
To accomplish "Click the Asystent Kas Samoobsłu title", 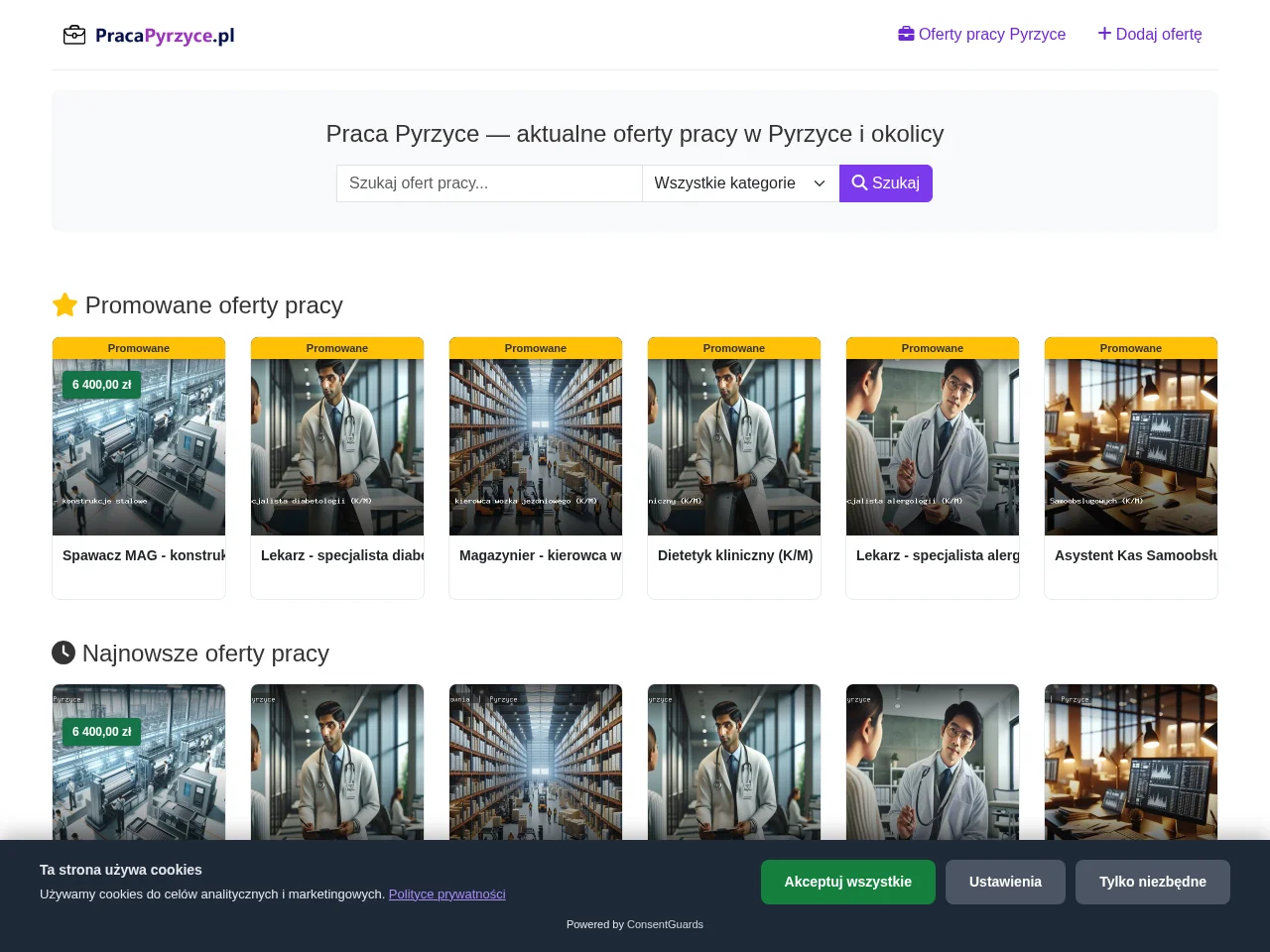I will pyautogui.click(x=1136, y=555).
